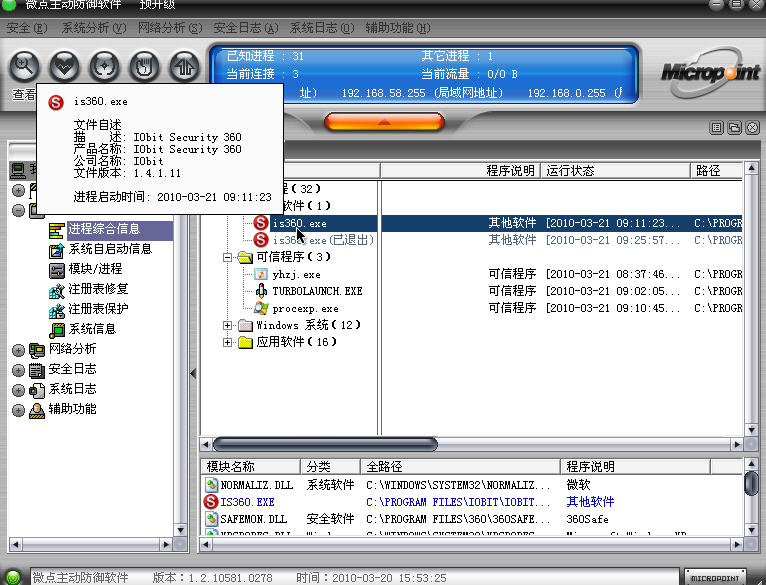Open the 安全日志 menu
Viewport: 766px width, 585px height.
tap(246, 28)
